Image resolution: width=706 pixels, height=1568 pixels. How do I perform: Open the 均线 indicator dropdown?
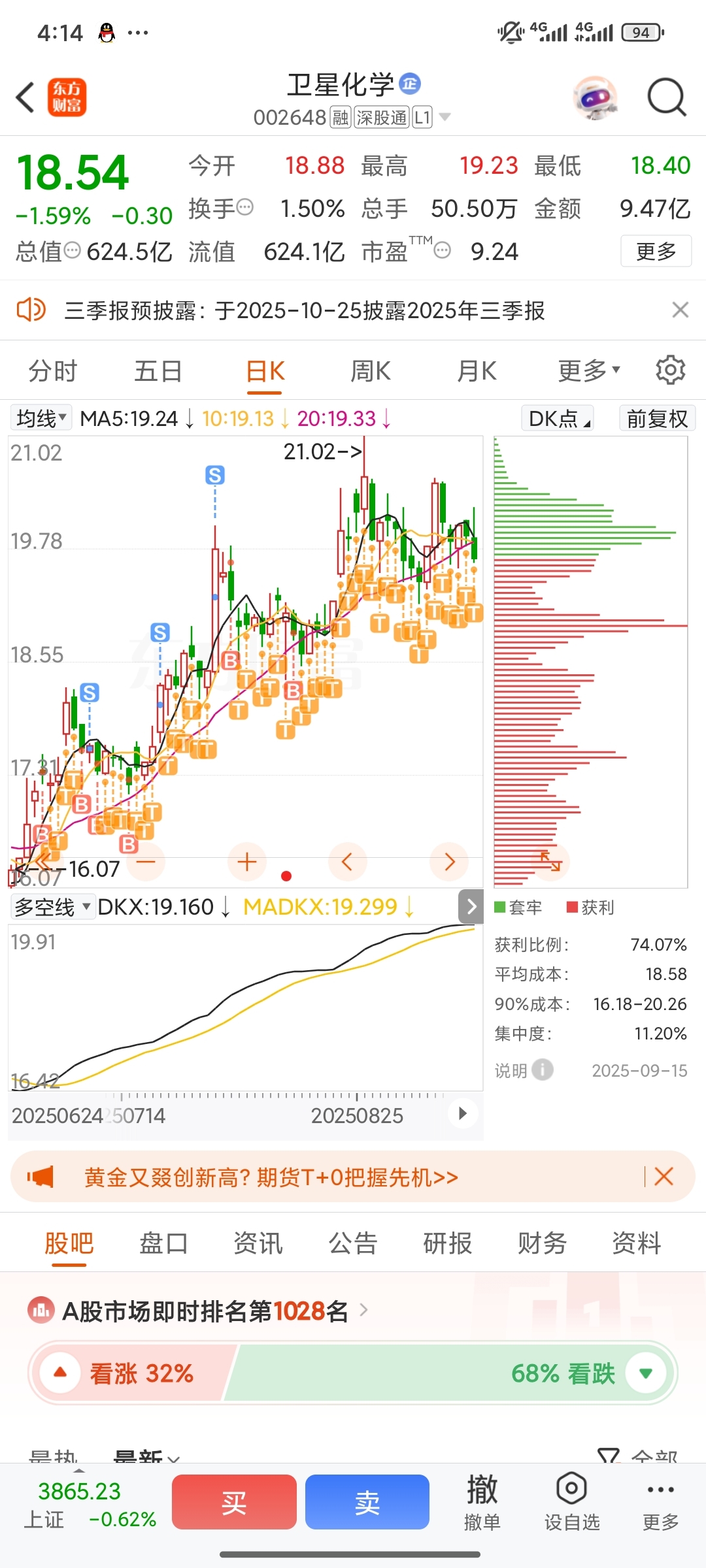click(41, 418)
